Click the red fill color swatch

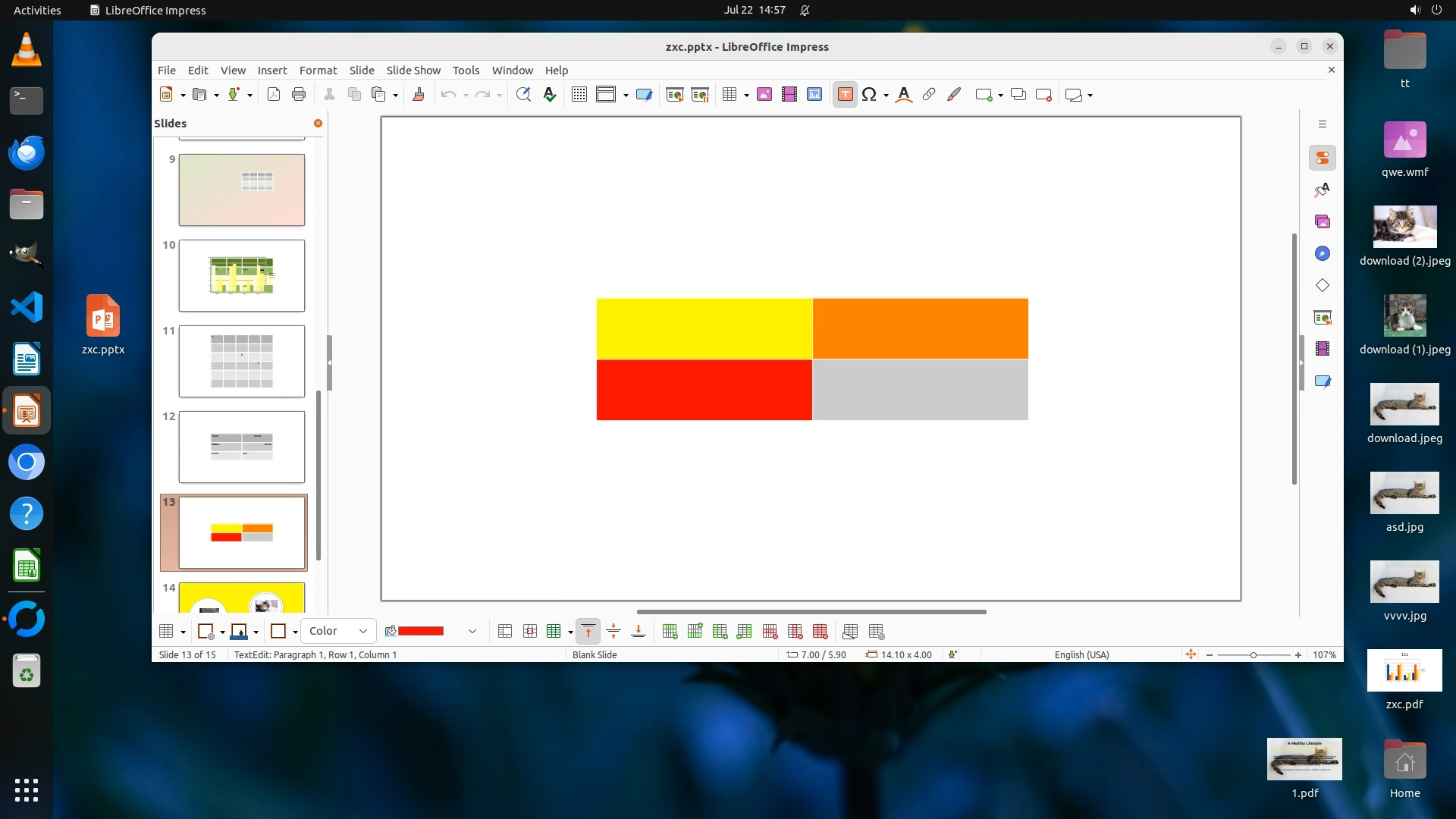coord(420,631)
